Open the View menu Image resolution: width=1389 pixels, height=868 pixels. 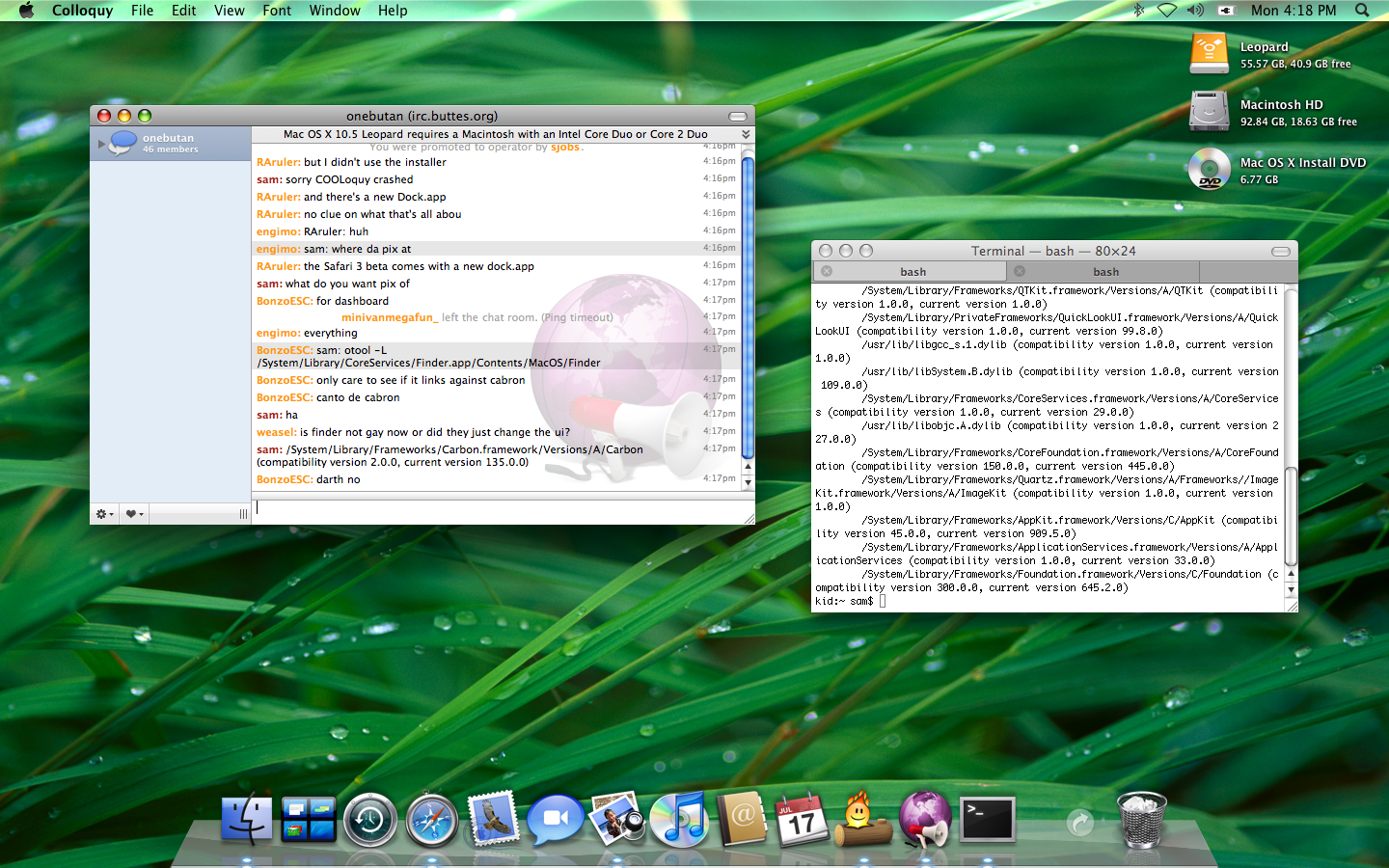tap(230, 11)
